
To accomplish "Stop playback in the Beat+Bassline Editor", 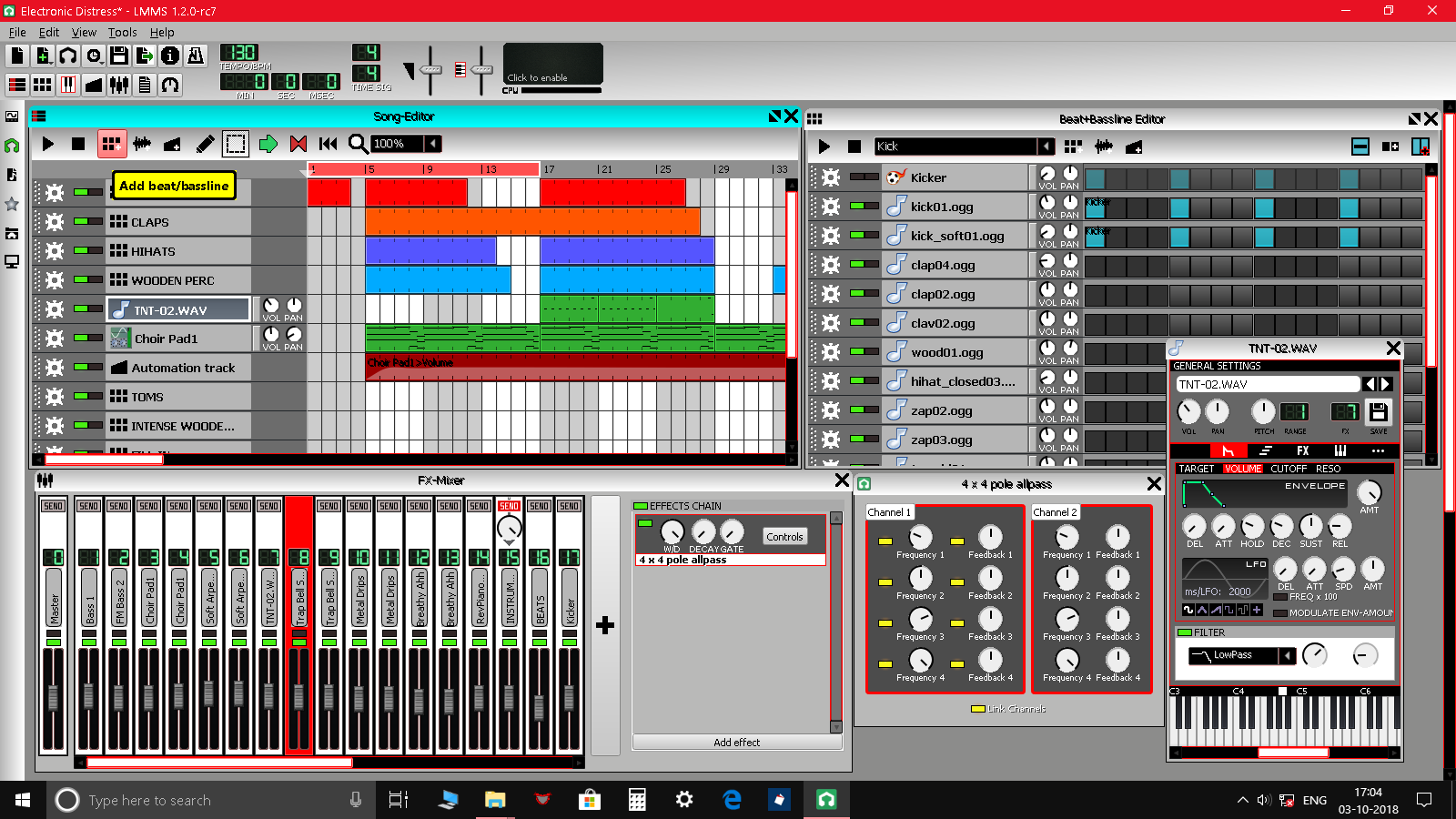I will point(853,146).
